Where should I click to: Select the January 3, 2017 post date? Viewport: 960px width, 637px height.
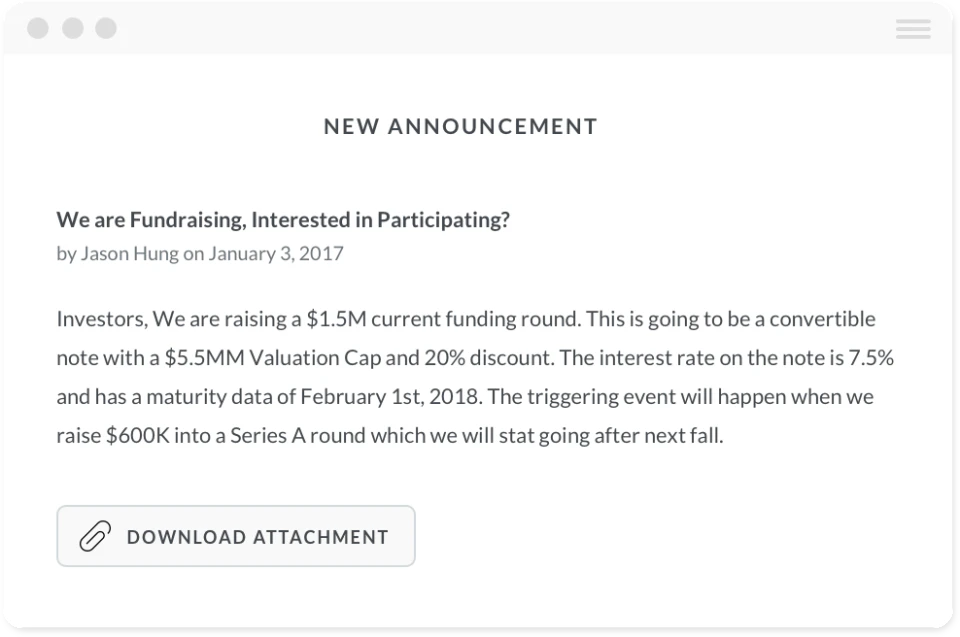(x=276, y=253)
